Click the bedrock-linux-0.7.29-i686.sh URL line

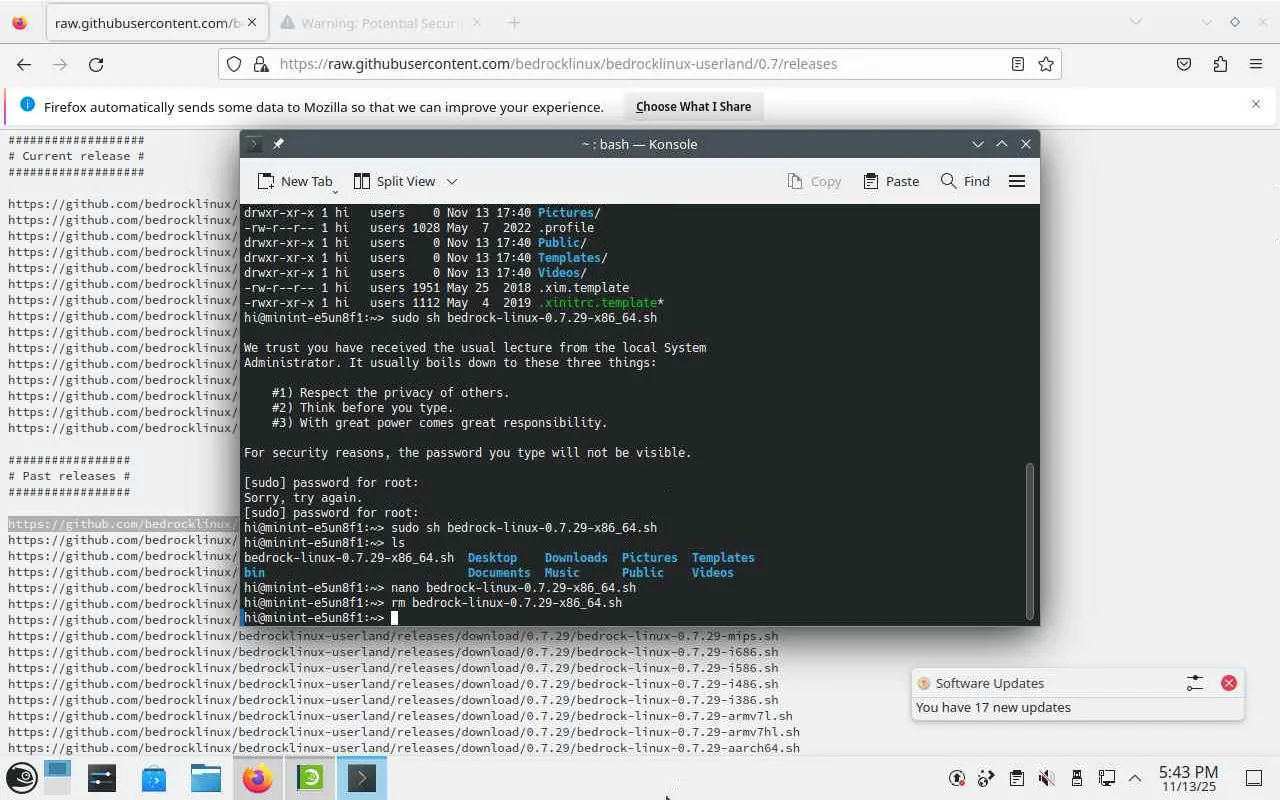click(x=393, y=652)
